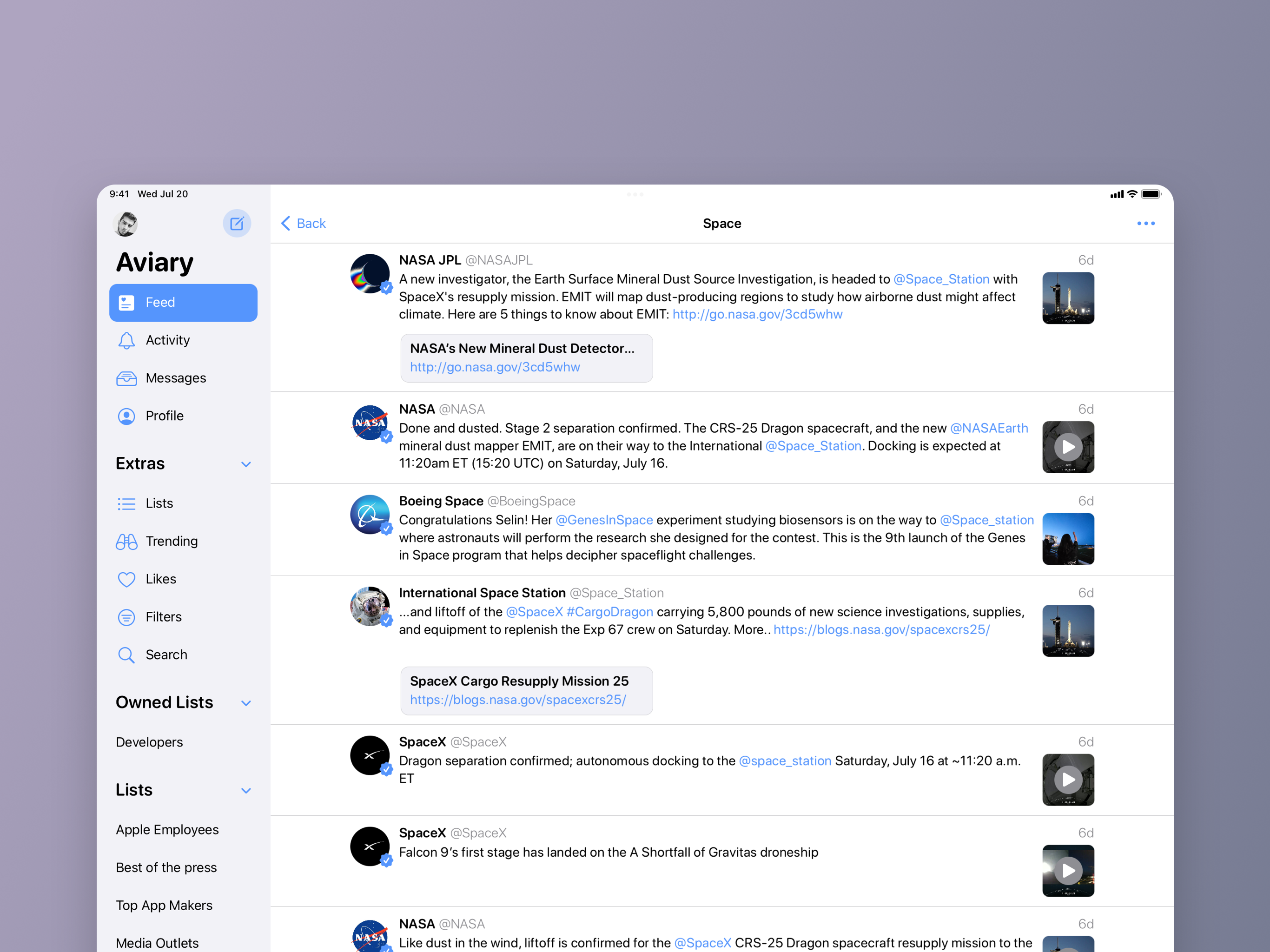Go Back from the Space list
The image size is (1270, 952).
[303, 224]
